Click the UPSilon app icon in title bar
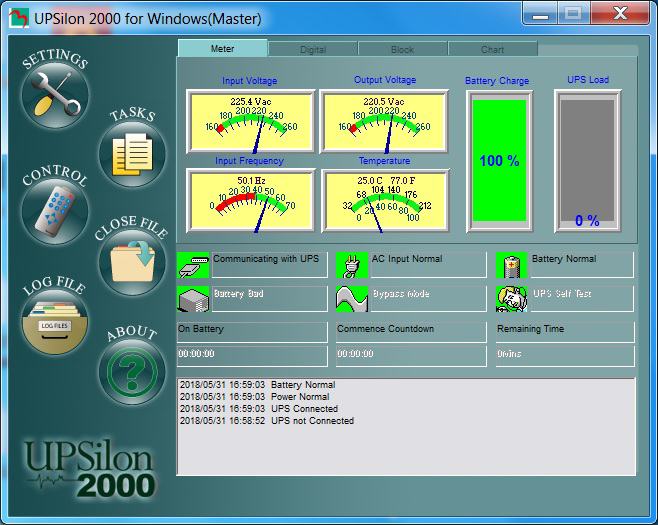This screenshot has width=658, height=525. tap(18, 18)
